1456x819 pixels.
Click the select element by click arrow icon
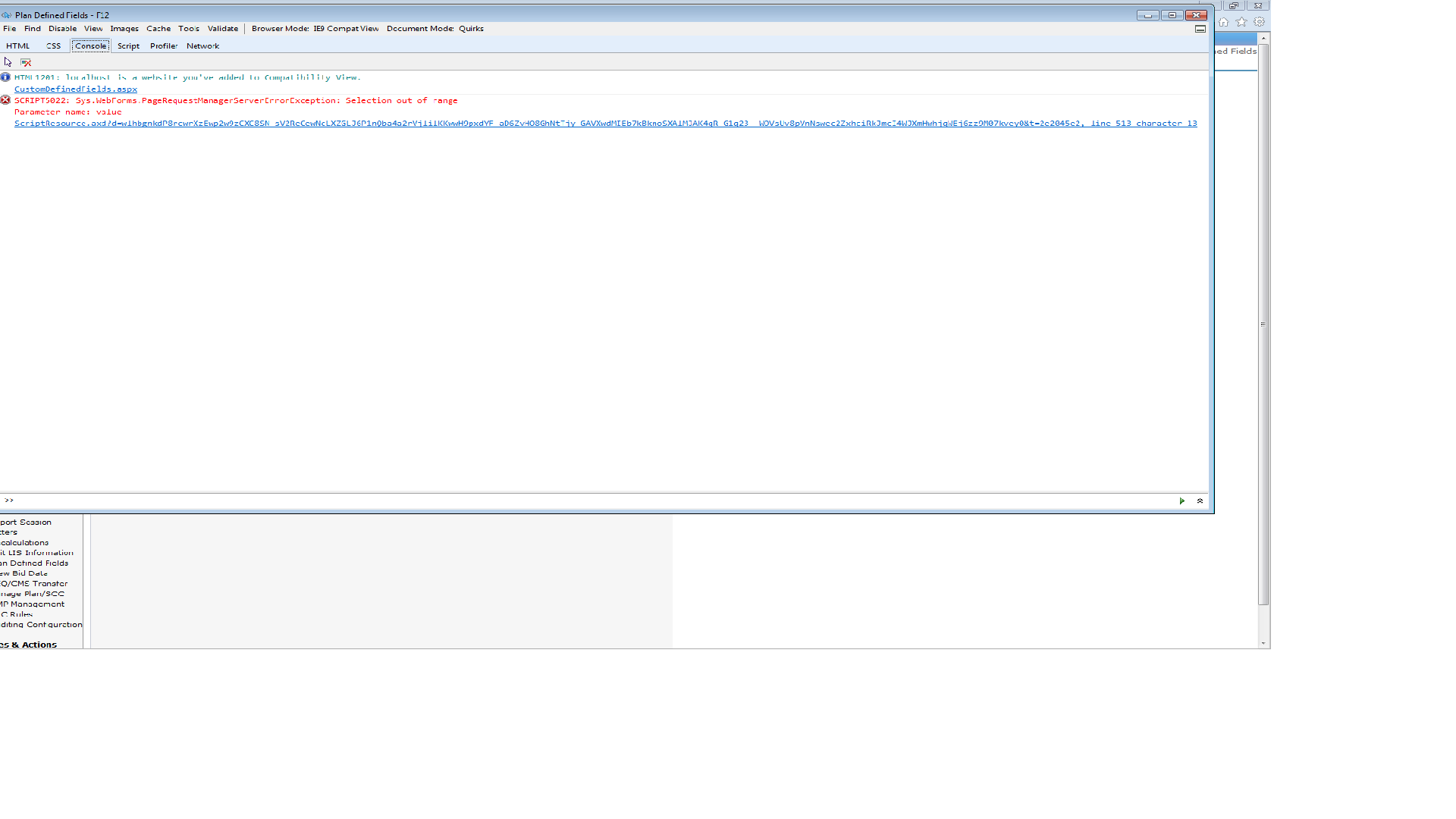click(8, 62)
